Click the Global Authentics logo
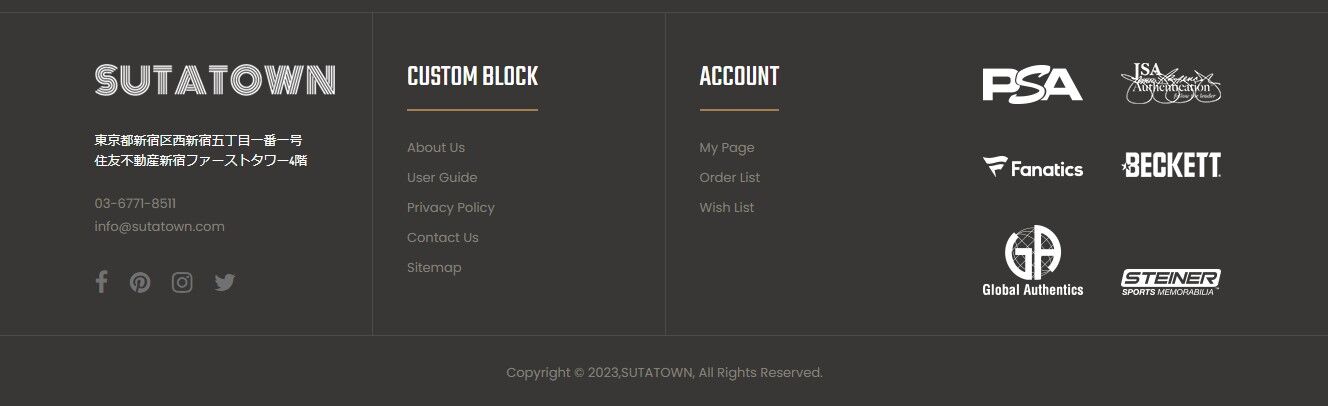This screenshot has height=406, width=1328. 1032,261
